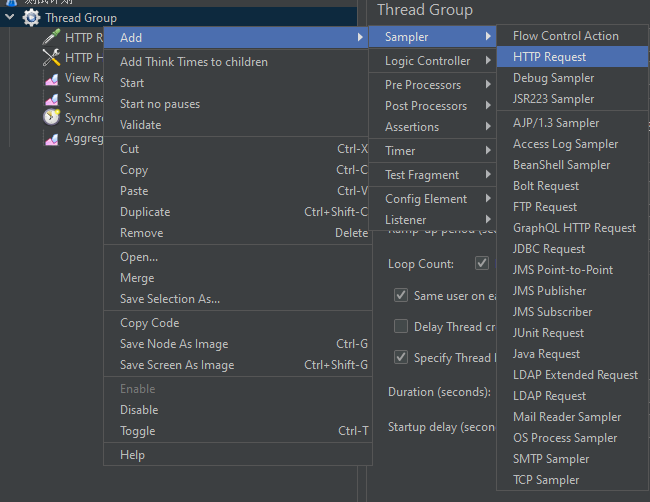Open the Logic Controller submenu

pyautogui.click(x=432, y=61)
